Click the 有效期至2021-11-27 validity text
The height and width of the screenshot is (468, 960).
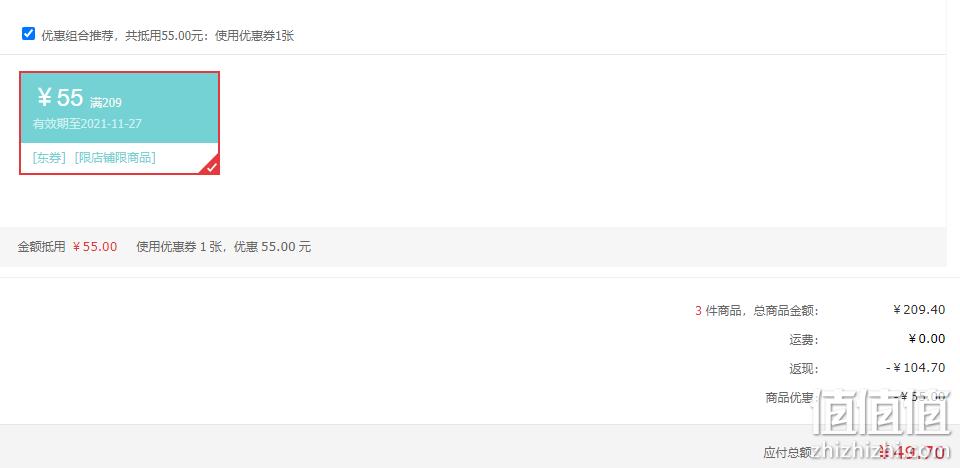pos(87,124)
